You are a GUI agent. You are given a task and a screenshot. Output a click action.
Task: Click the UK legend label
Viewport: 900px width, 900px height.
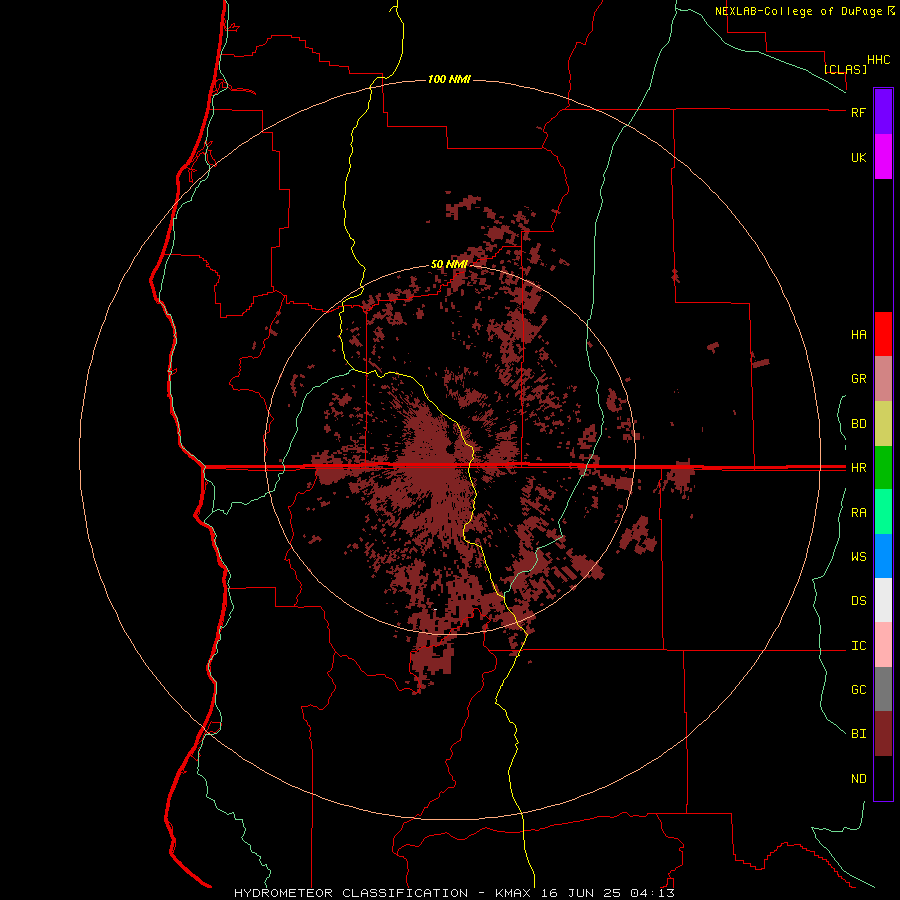point(858,157)
